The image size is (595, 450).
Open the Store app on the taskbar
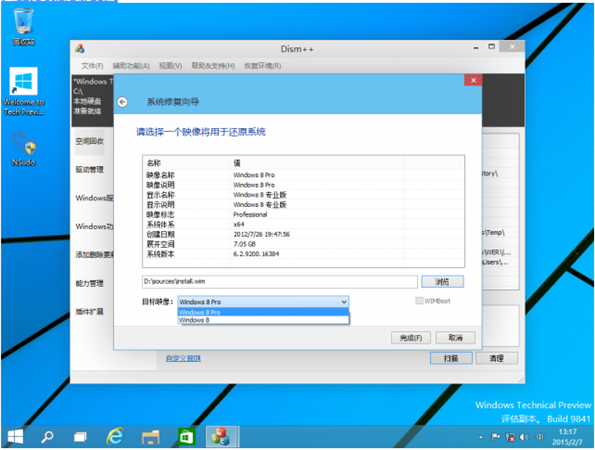186,437
